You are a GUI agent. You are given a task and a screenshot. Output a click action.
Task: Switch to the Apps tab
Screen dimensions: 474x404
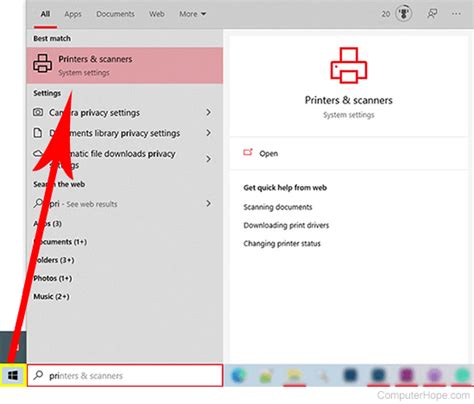(73, 14)
